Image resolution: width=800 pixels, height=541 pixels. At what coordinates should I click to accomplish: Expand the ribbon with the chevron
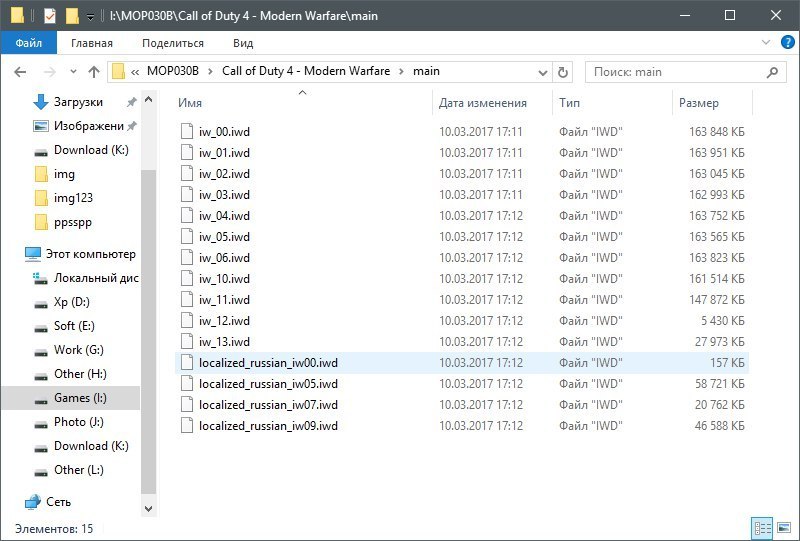[766, 43]
